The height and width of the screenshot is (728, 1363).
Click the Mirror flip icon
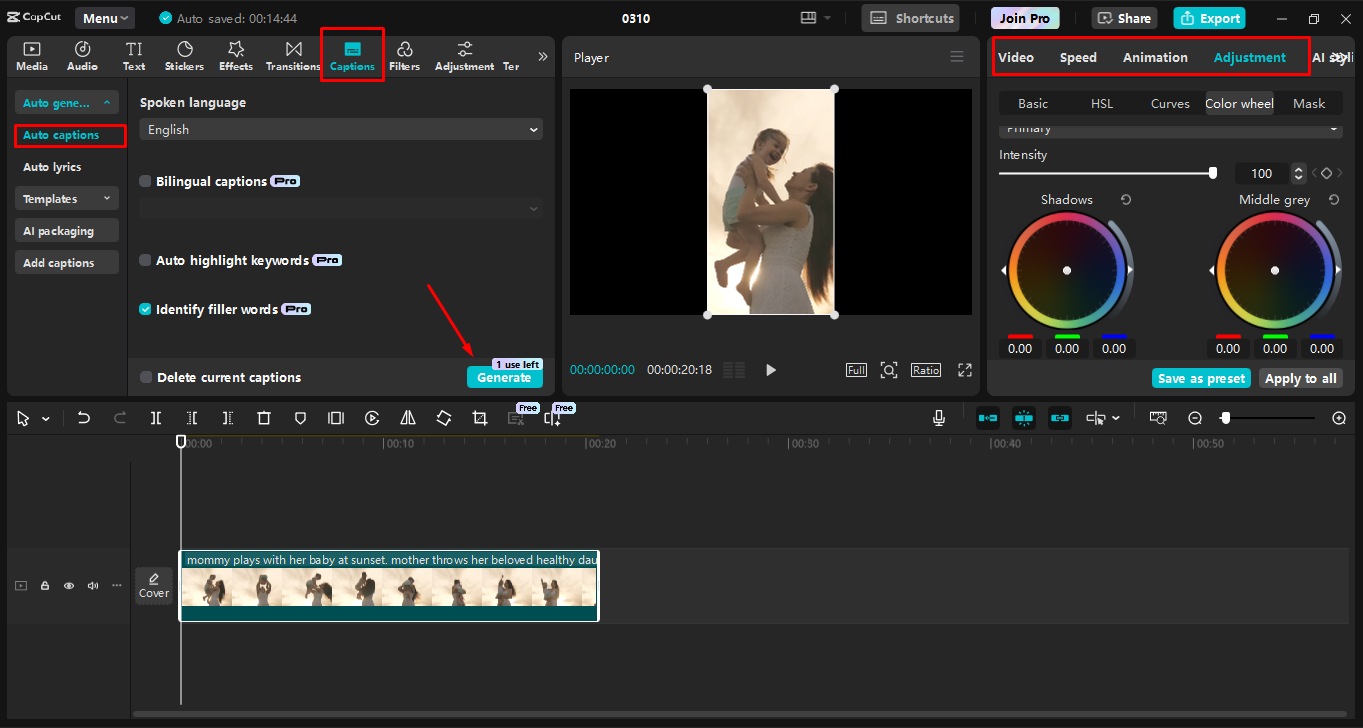click(x=408, y=418)
